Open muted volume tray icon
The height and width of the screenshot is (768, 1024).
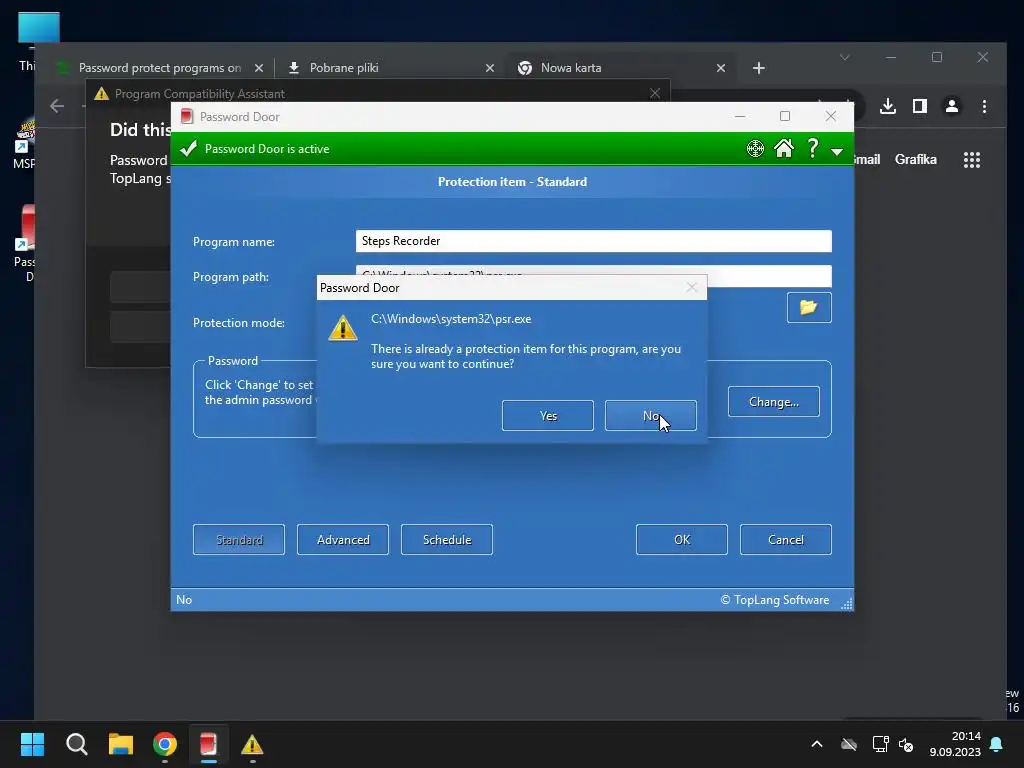pos(906,744)
